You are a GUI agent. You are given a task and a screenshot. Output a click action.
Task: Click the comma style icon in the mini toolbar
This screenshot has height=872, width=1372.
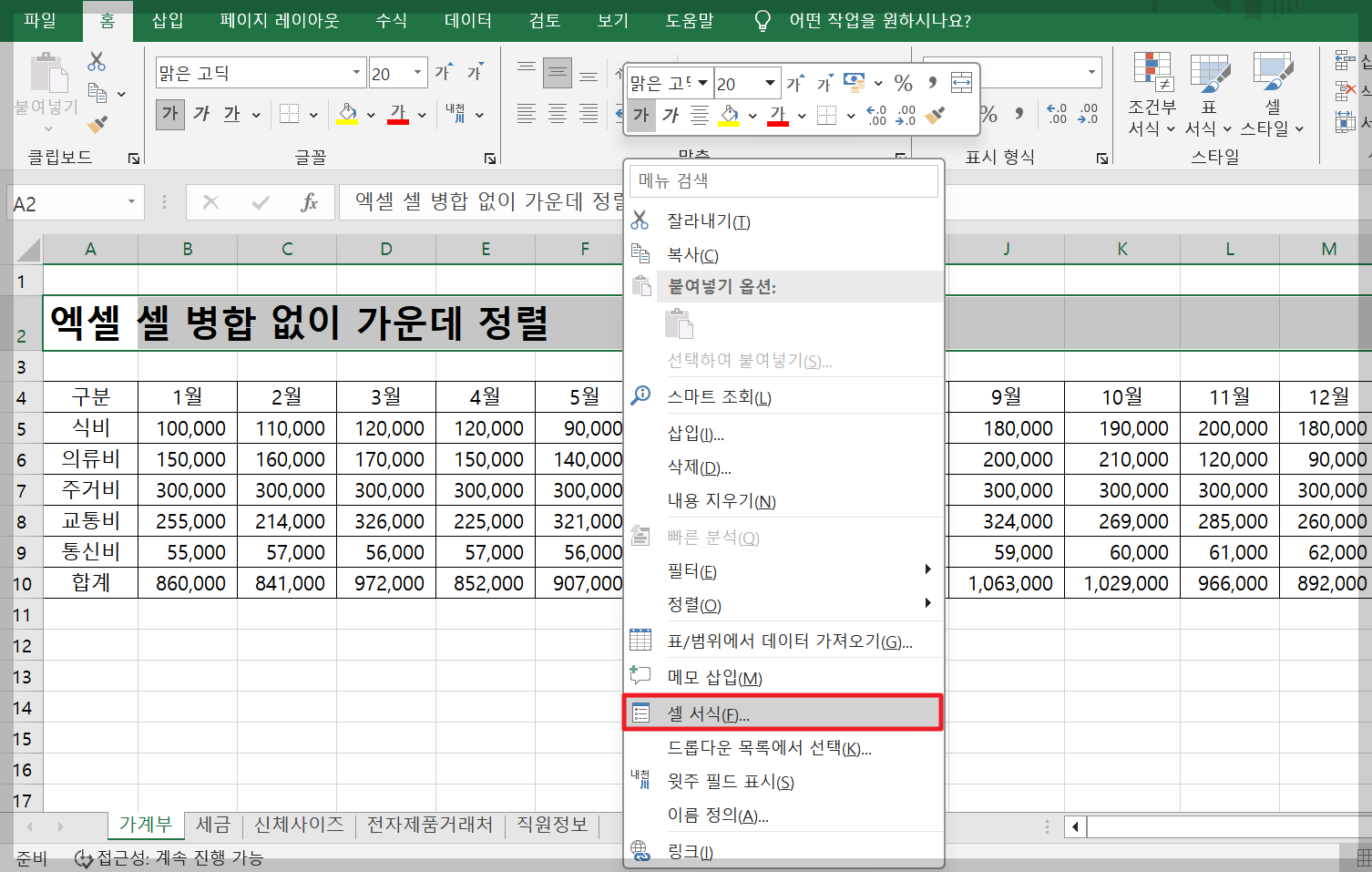coord(931,83)
